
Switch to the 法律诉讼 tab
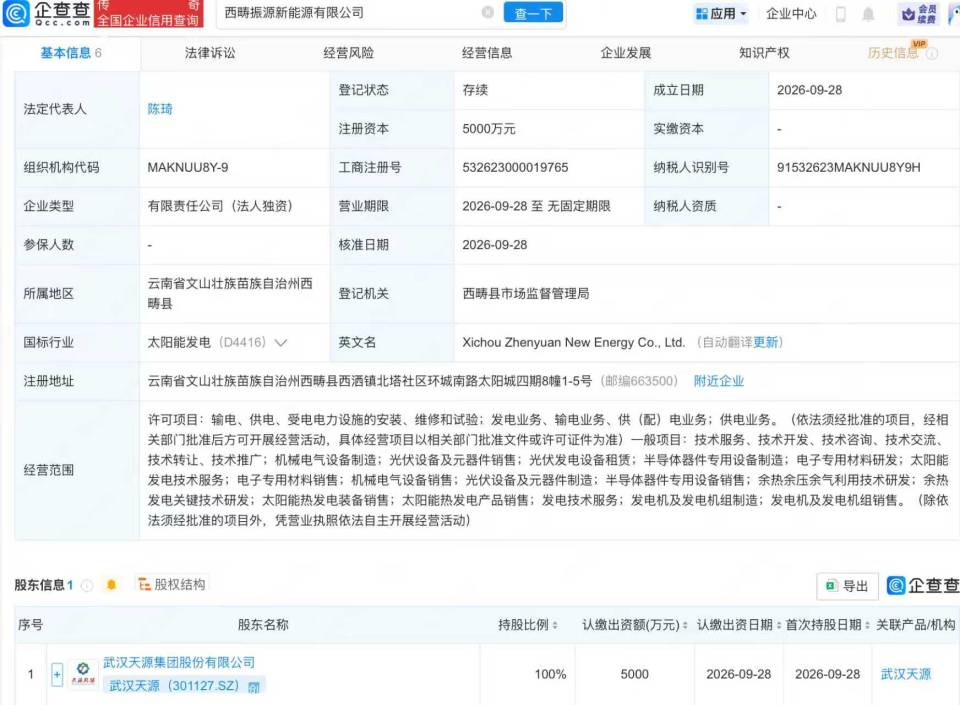[x=210, y=53]
